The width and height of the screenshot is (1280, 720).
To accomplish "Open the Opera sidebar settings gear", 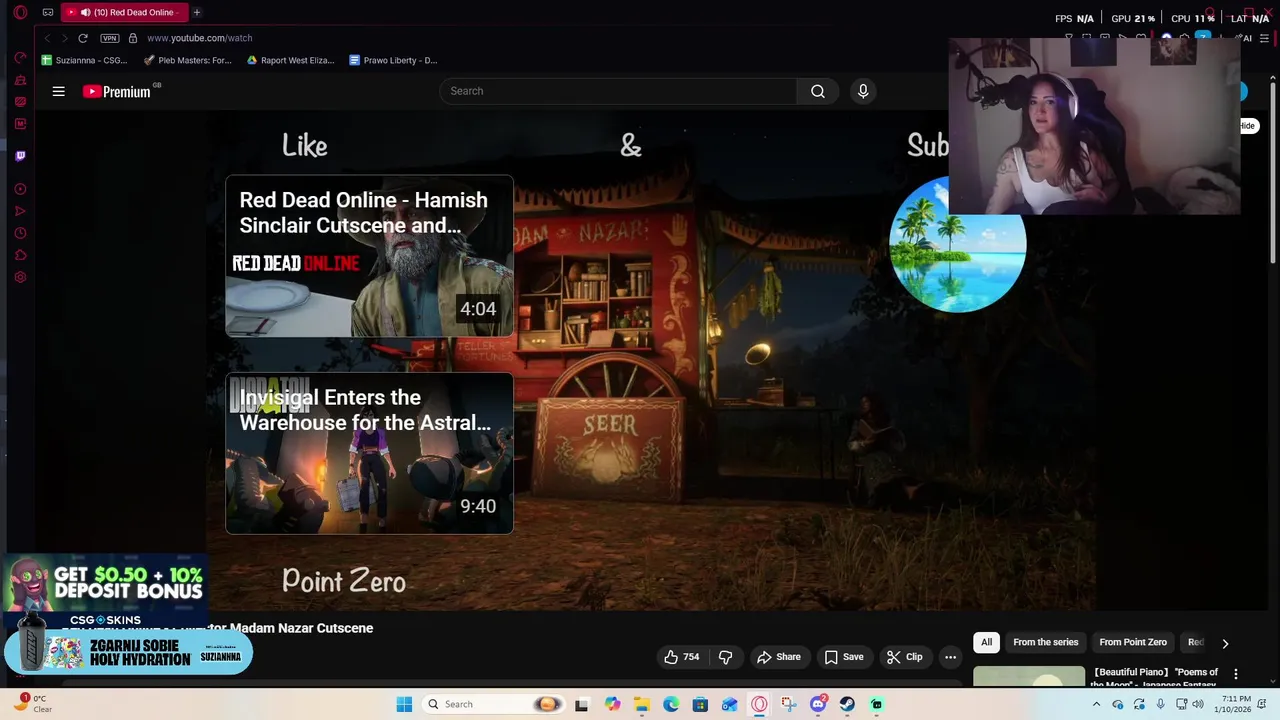I will pos(20,277).
